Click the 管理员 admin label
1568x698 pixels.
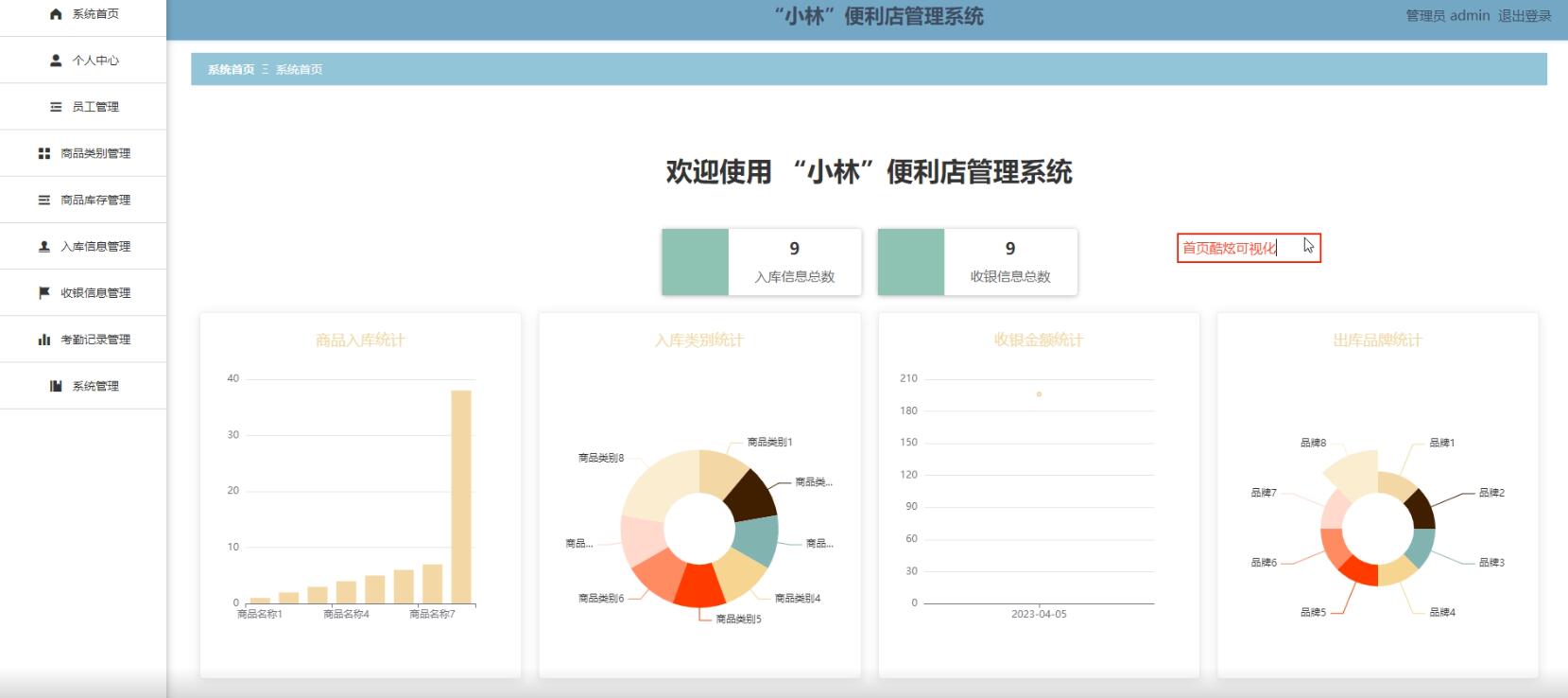(x=1447, y=16)
